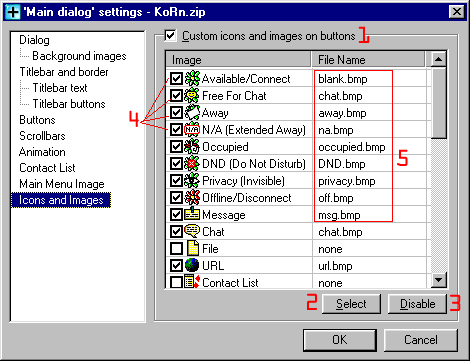The image size is (470, 361).
Task: Open Main Menu Image settings
Action: click(x=62, y=184)
